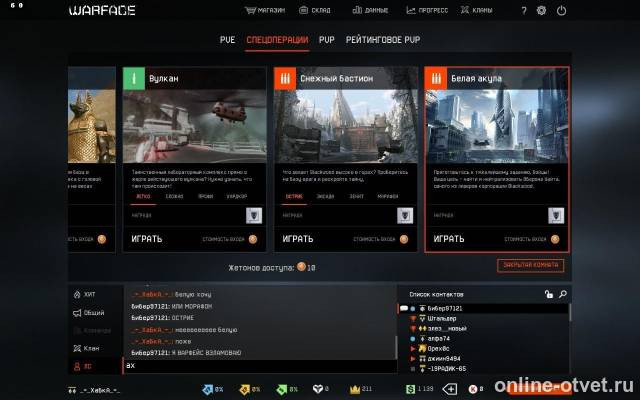Click the yellow booster icon
Viewport: 640px width, 400px height.
[x=244, y=389]
